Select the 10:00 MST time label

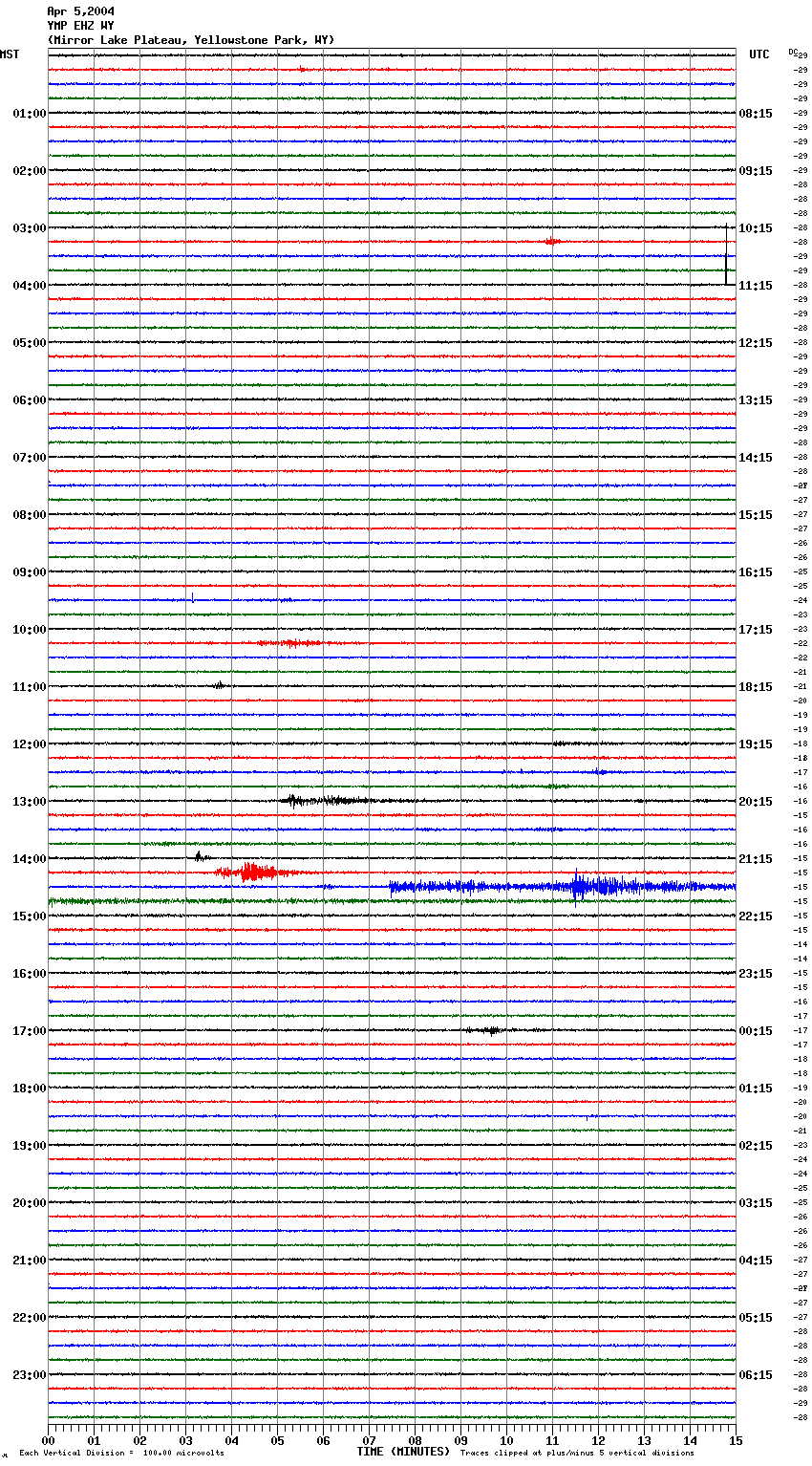coord(30,630)
